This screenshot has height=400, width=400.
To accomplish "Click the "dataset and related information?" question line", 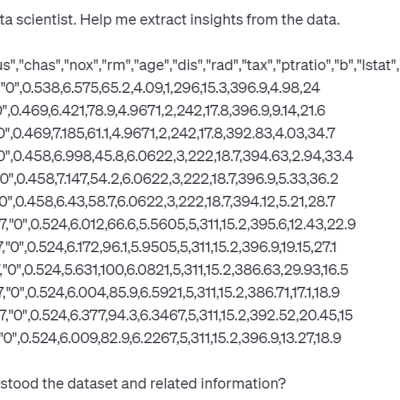I will [x=143, y=383].
